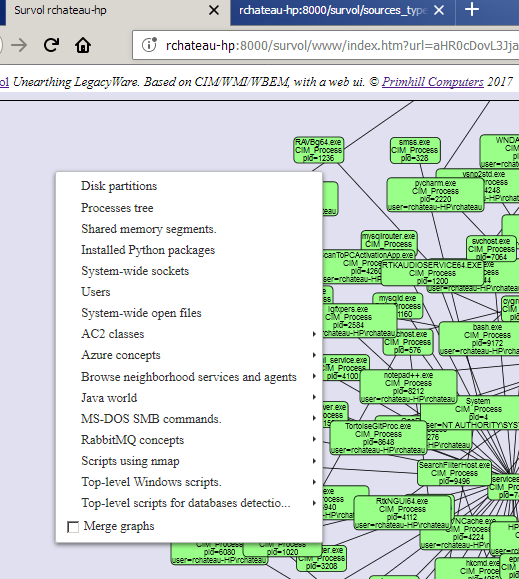Toggle the Merge graphs checkbox
Viewport: 519px width, 579px height.
click(73, 527)
